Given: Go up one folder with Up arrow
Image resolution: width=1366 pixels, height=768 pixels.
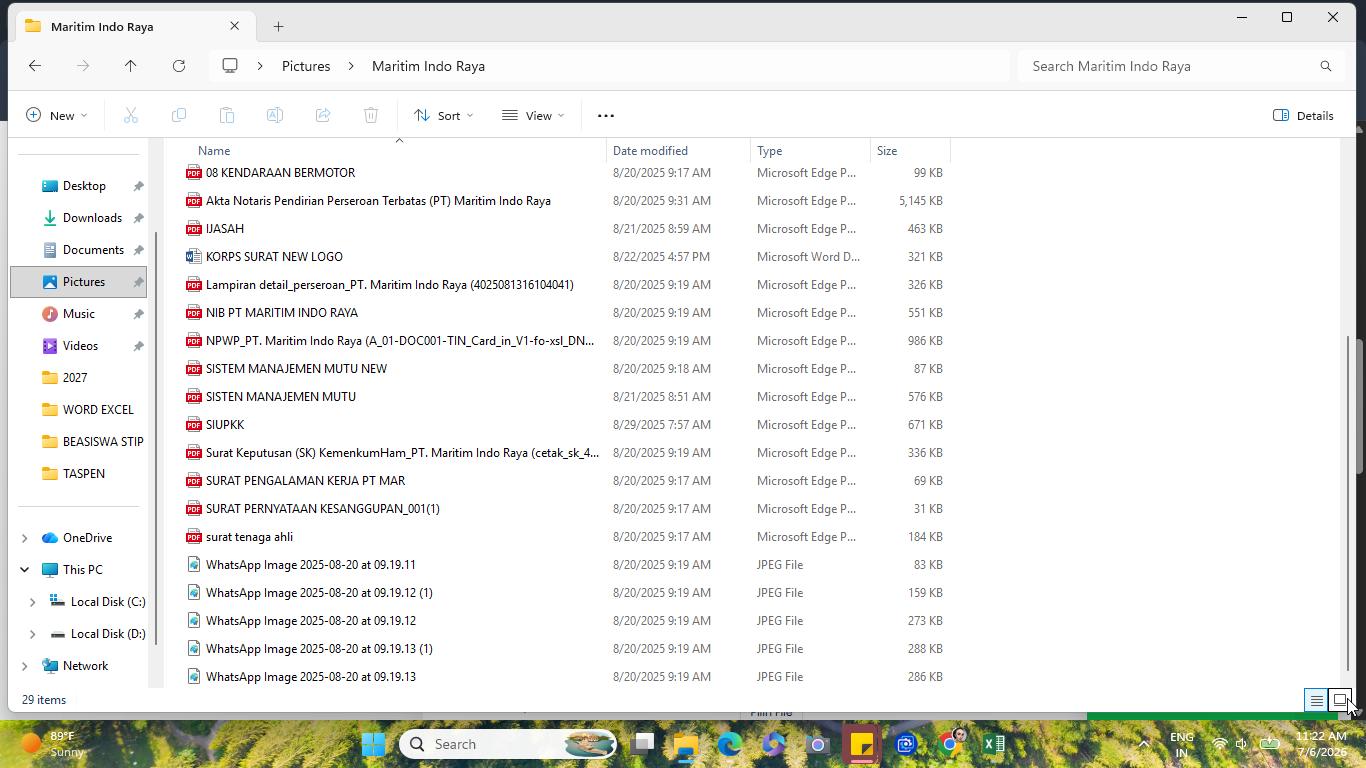Looking at the screenshot, I should (130, 66).
